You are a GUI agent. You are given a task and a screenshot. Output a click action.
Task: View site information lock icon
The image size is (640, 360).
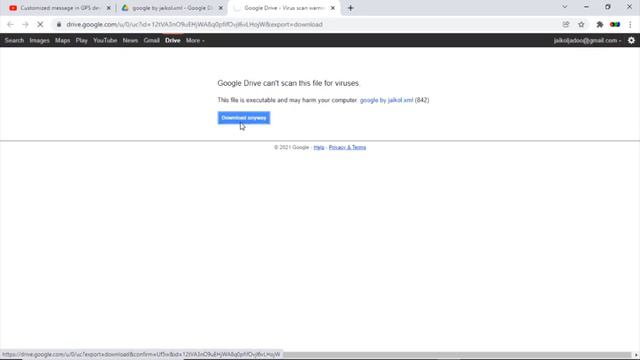[59, 24]
